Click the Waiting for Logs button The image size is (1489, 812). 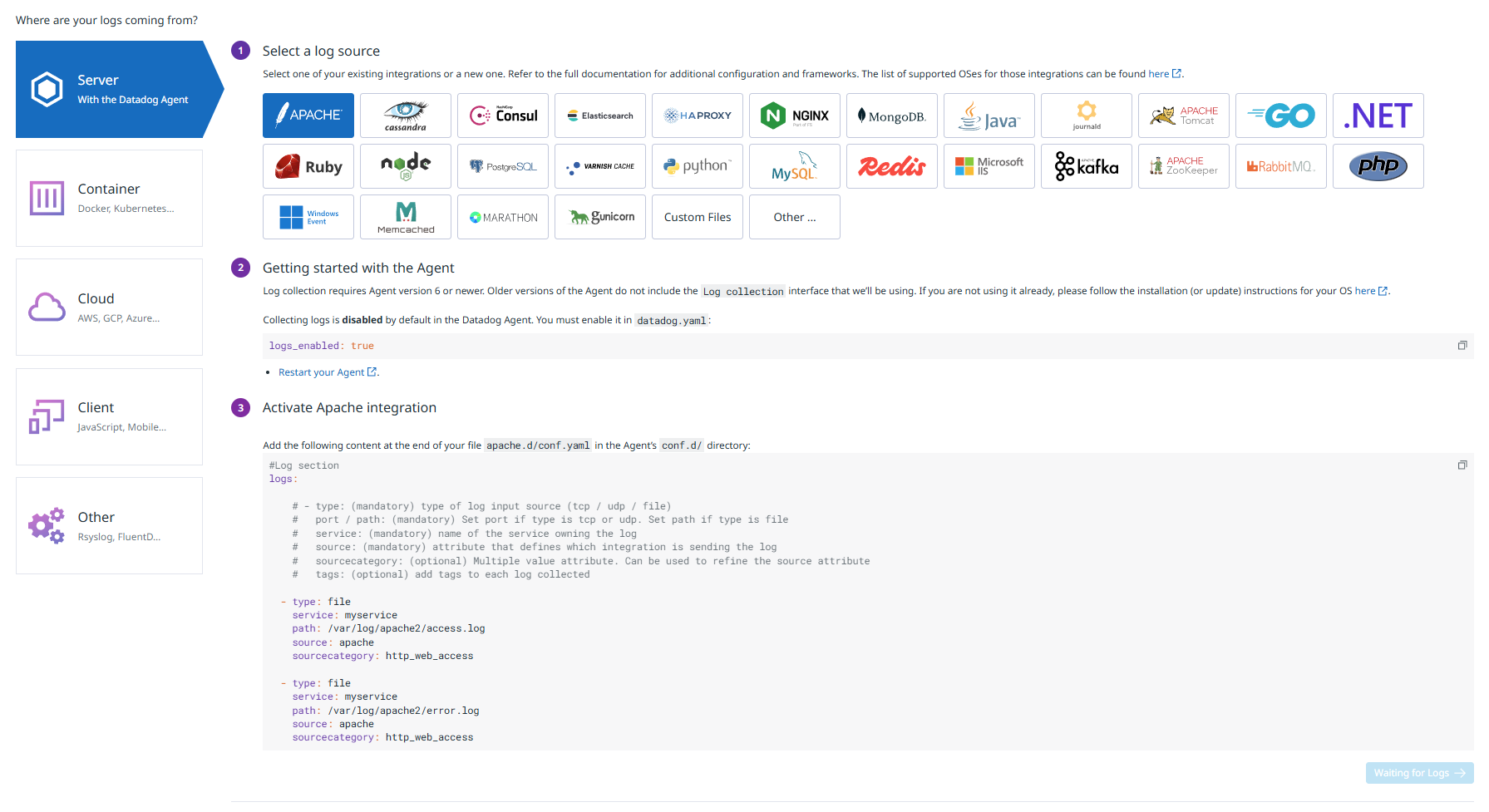pos(1418,773)
